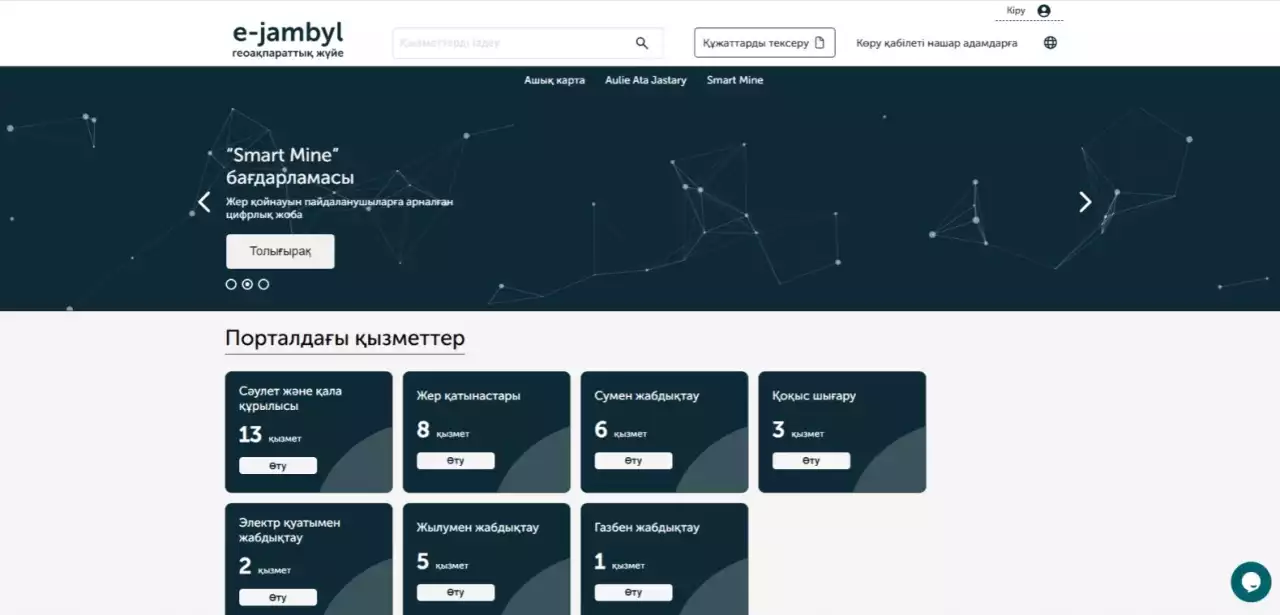
Task: Click Өту on Электр қуатымен жабдықтау card
Action: click(x=278, y=597)
